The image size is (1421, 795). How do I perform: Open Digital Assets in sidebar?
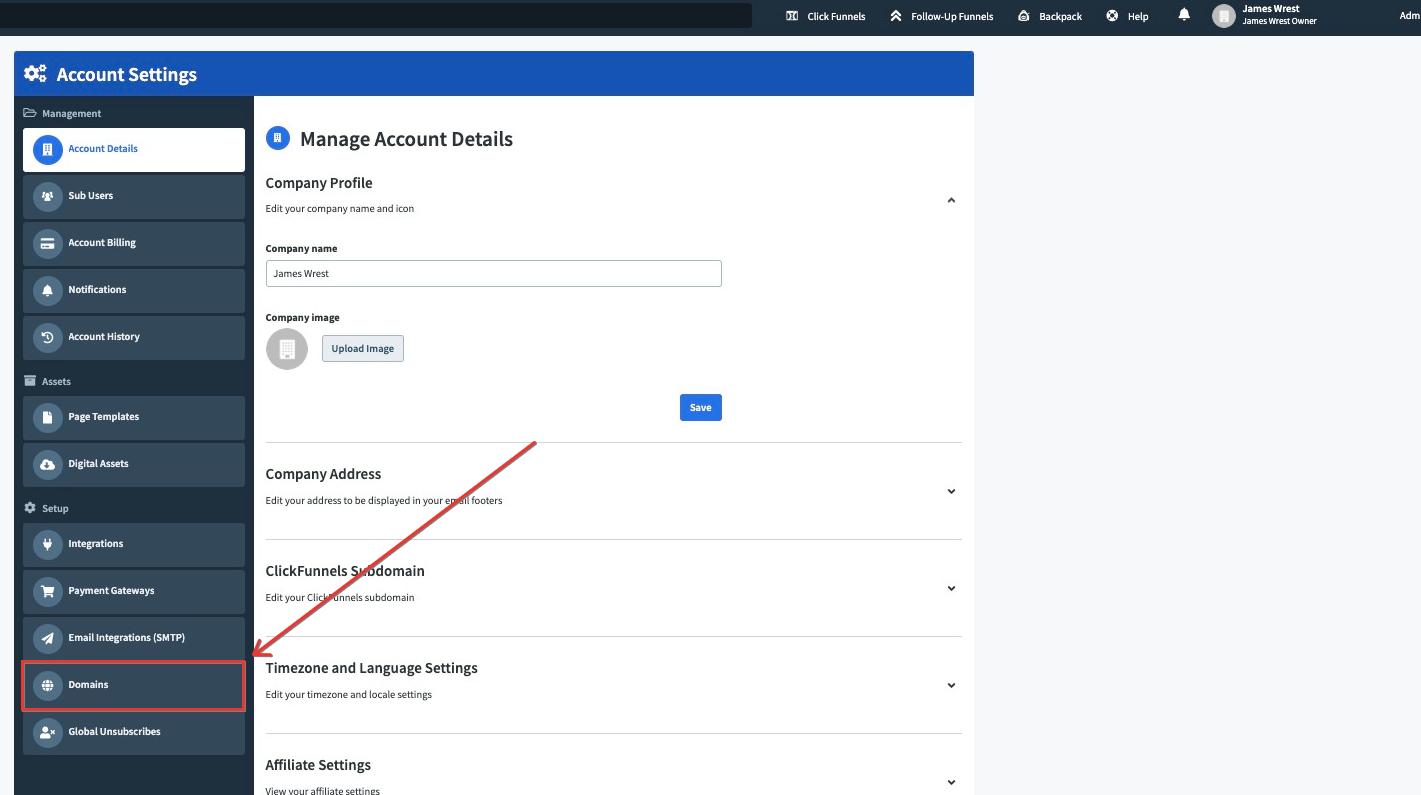(x=134, y=464)
